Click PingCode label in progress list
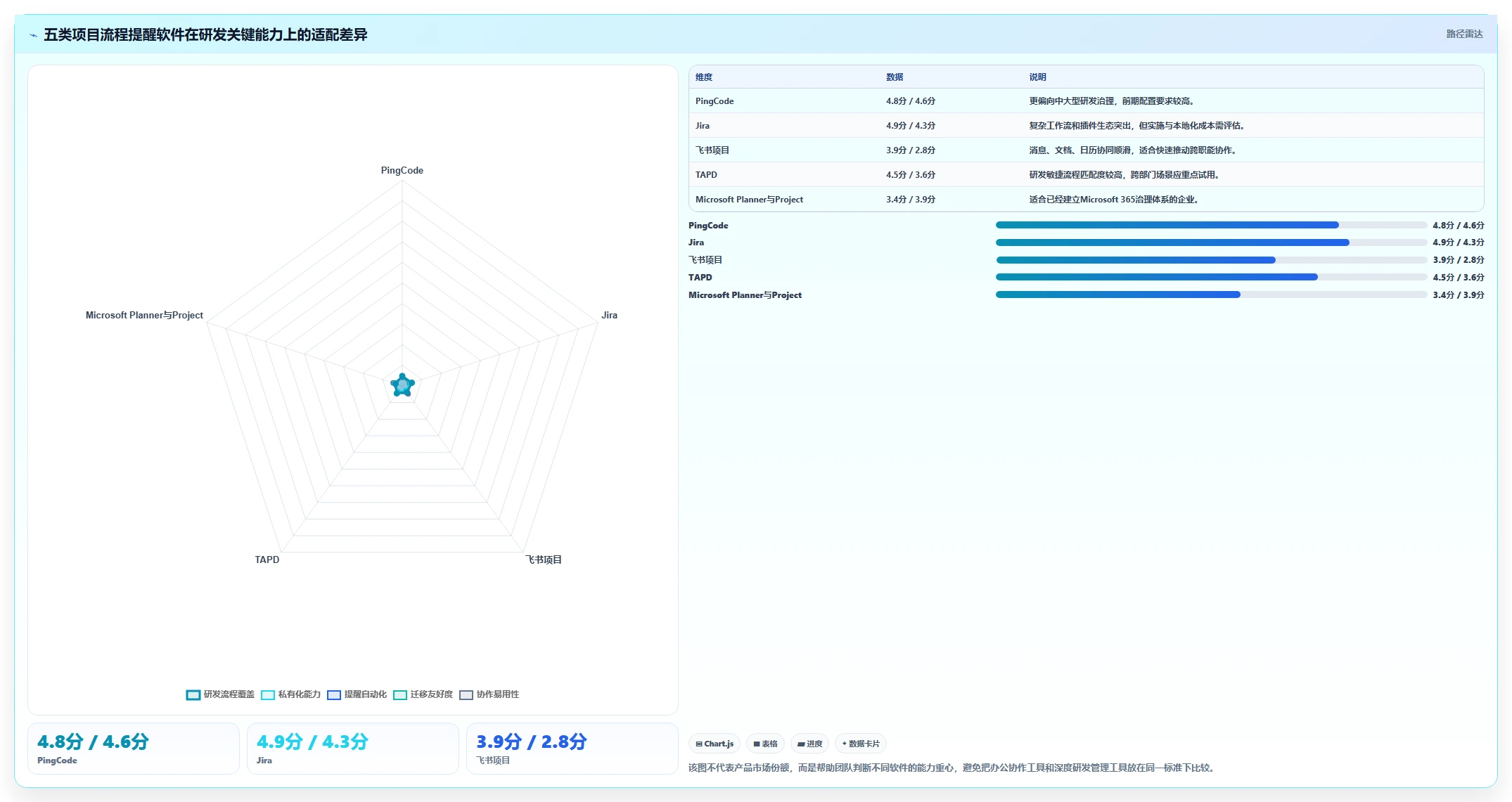The height and width of the screenshot is (802, 1512). coord(708,226)
